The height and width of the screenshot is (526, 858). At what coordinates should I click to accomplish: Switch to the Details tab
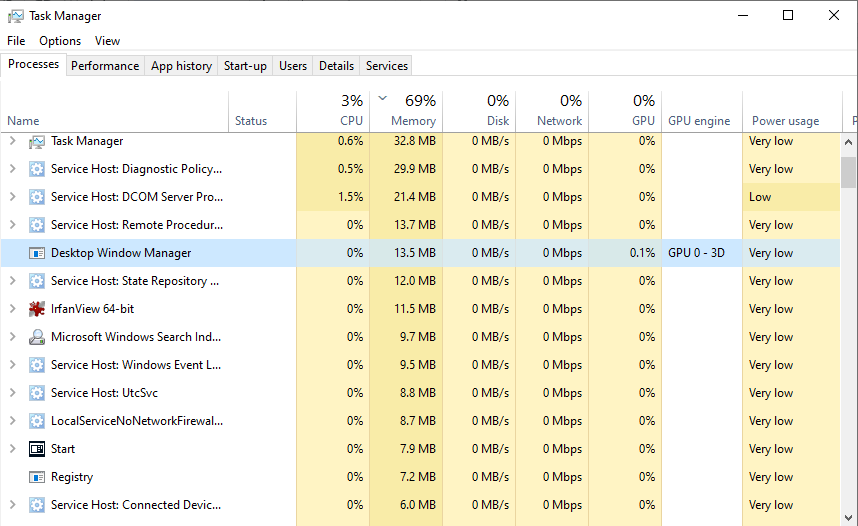click(337, 66)
